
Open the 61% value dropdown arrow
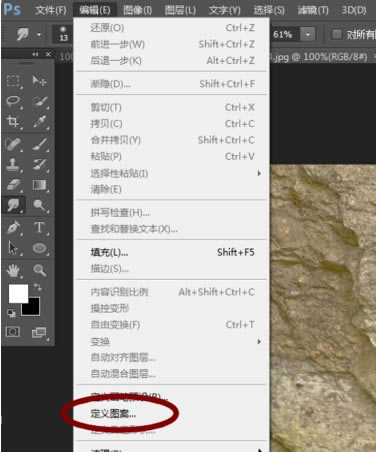point(308,34)
